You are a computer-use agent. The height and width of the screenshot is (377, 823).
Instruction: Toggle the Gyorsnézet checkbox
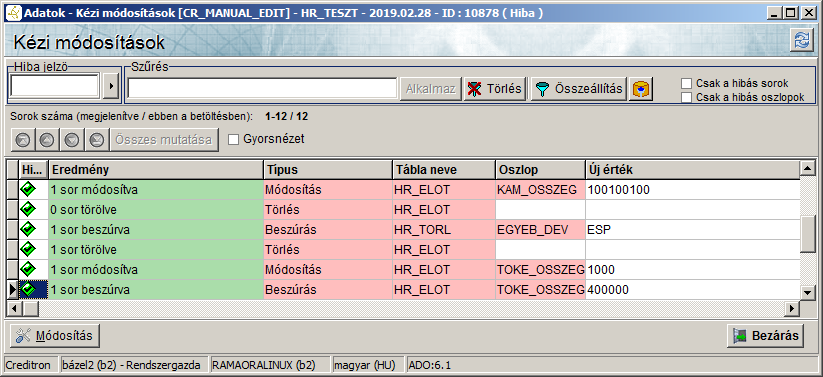point(234,140)
